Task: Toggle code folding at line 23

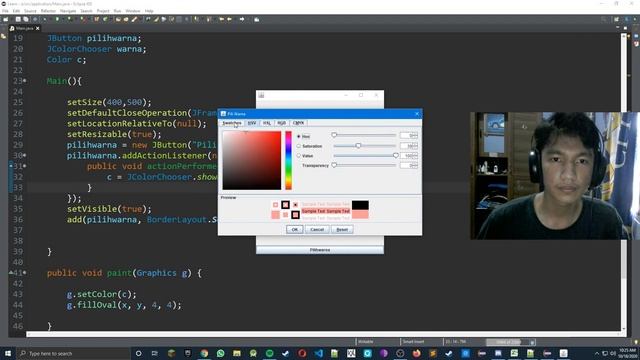Action: coord(25,81)
